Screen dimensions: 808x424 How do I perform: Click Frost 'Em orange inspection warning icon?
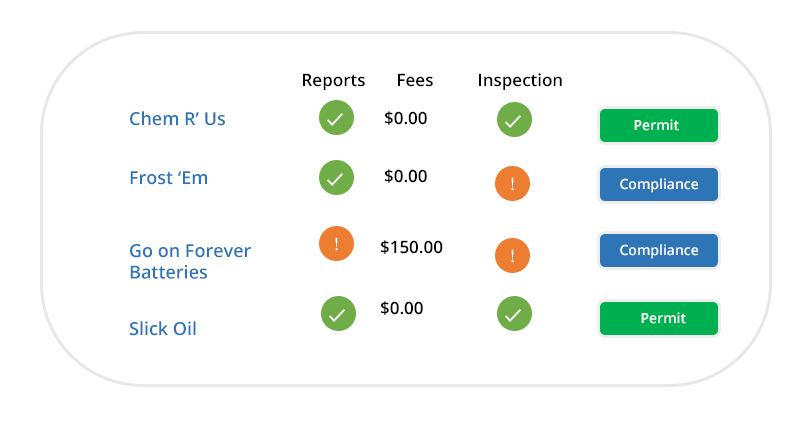point(512,183)
